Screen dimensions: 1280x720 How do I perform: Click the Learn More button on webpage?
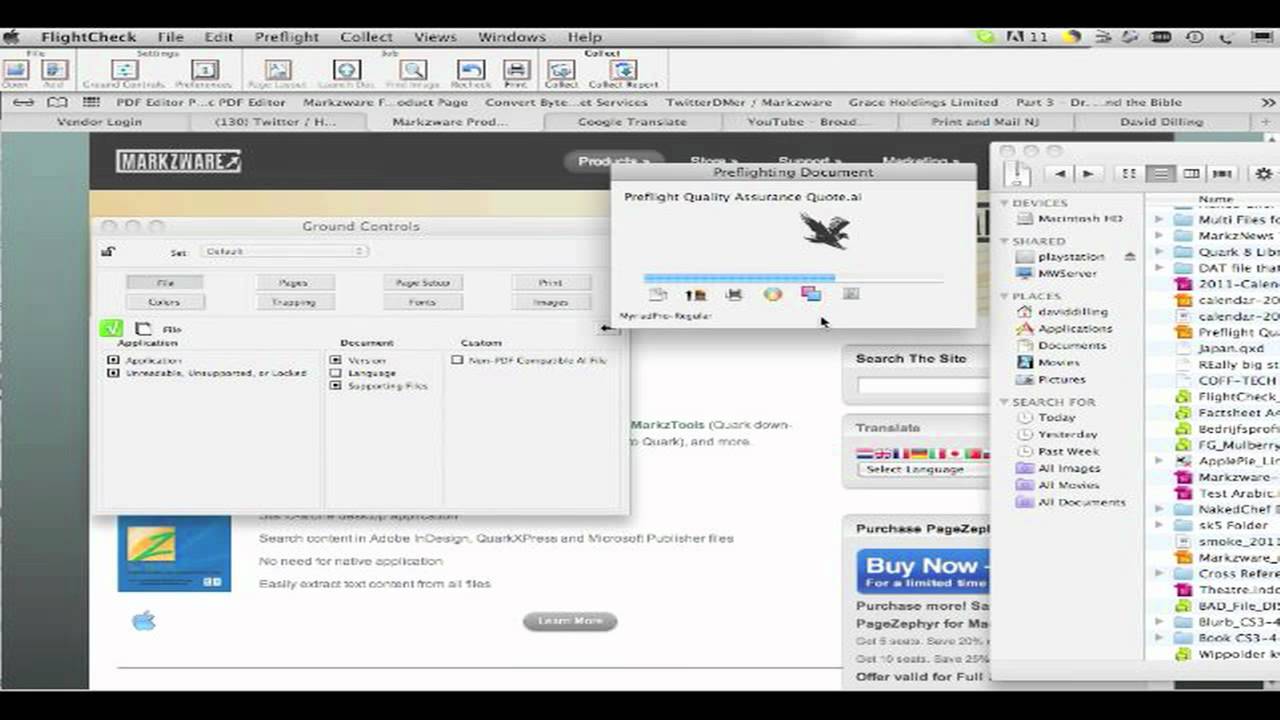coord(570,621)
